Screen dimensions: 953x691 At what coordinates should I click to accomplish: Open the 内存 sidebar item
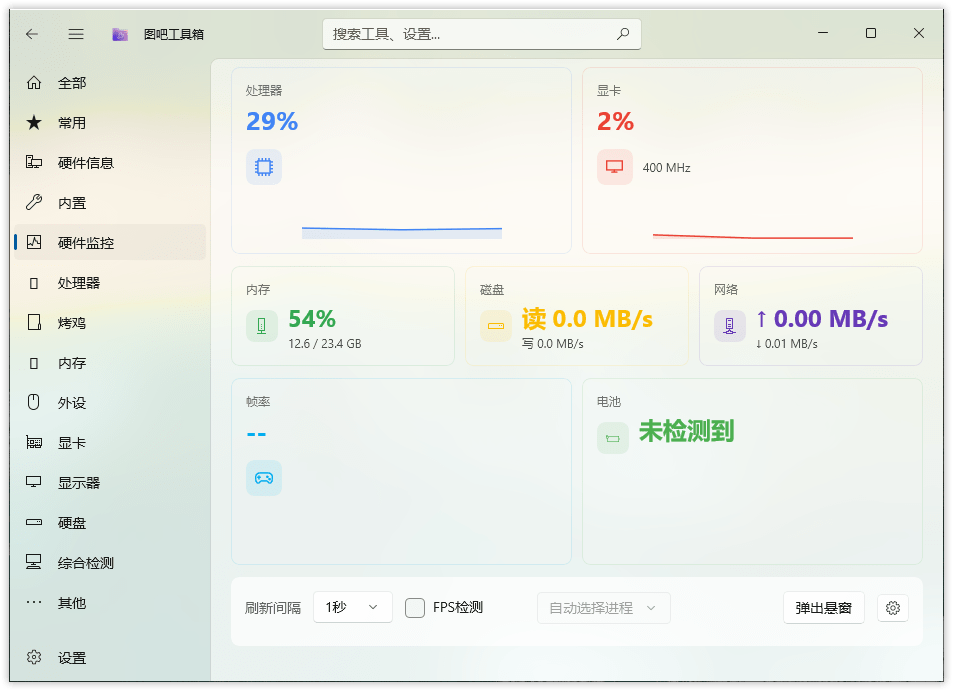tap(109, 363)
